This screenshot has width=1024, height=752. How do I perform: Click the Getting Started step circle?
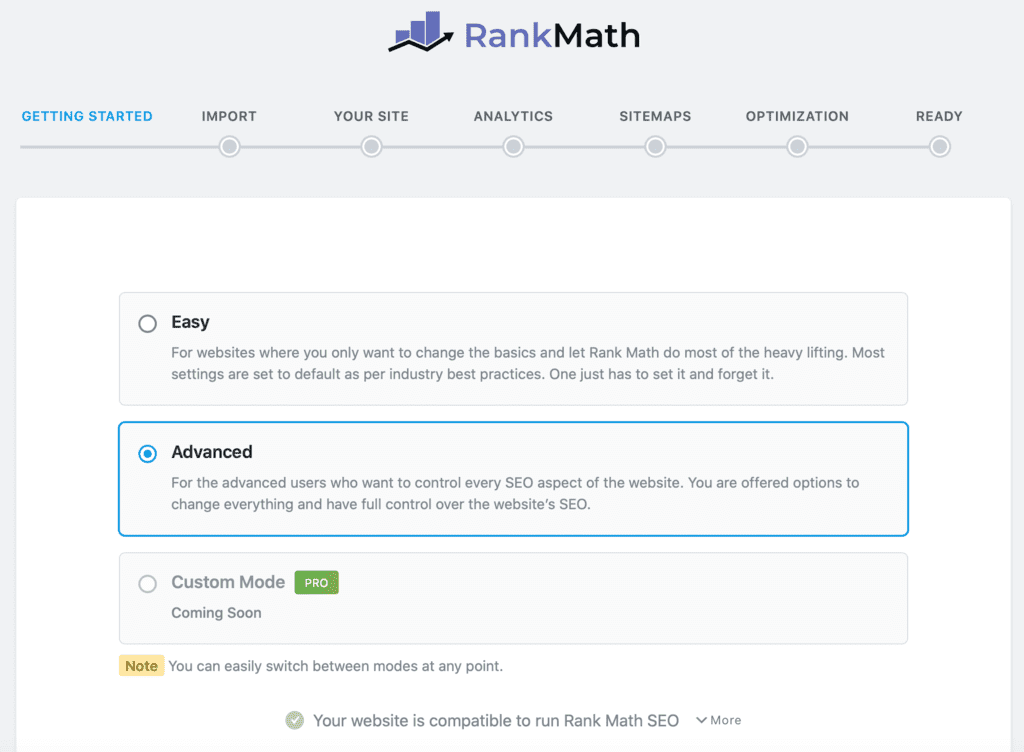[x=87, y=146]
